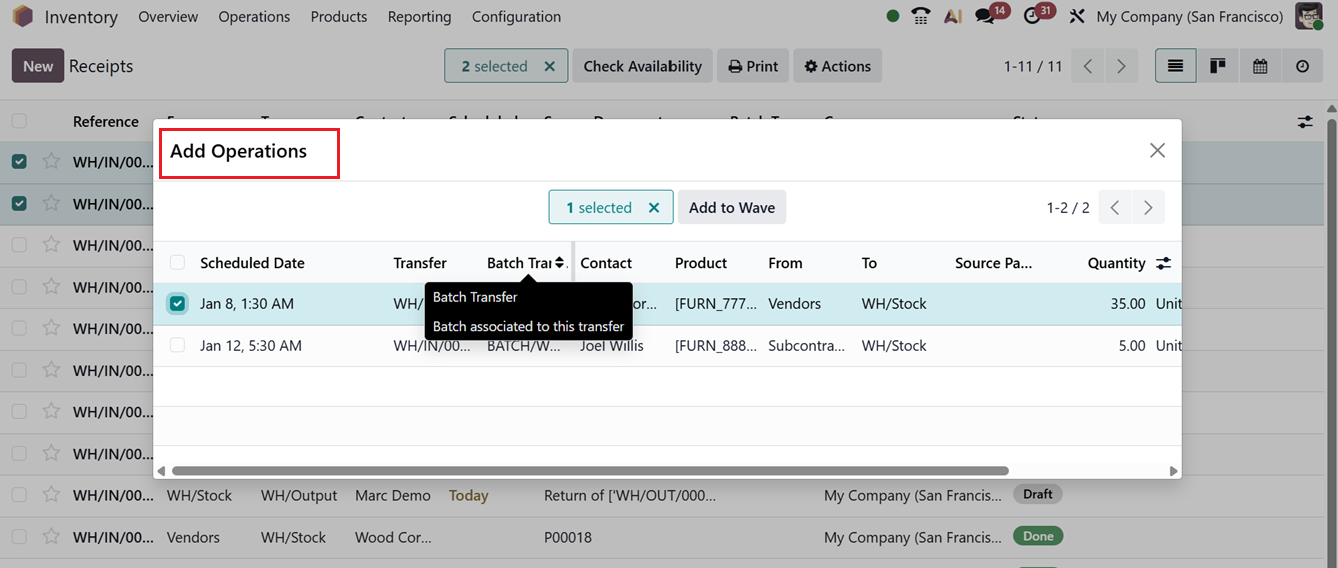This screenshot has width=1338, height=568.
Task: Open the chat messages icon with badge 14
Action: 985,17
